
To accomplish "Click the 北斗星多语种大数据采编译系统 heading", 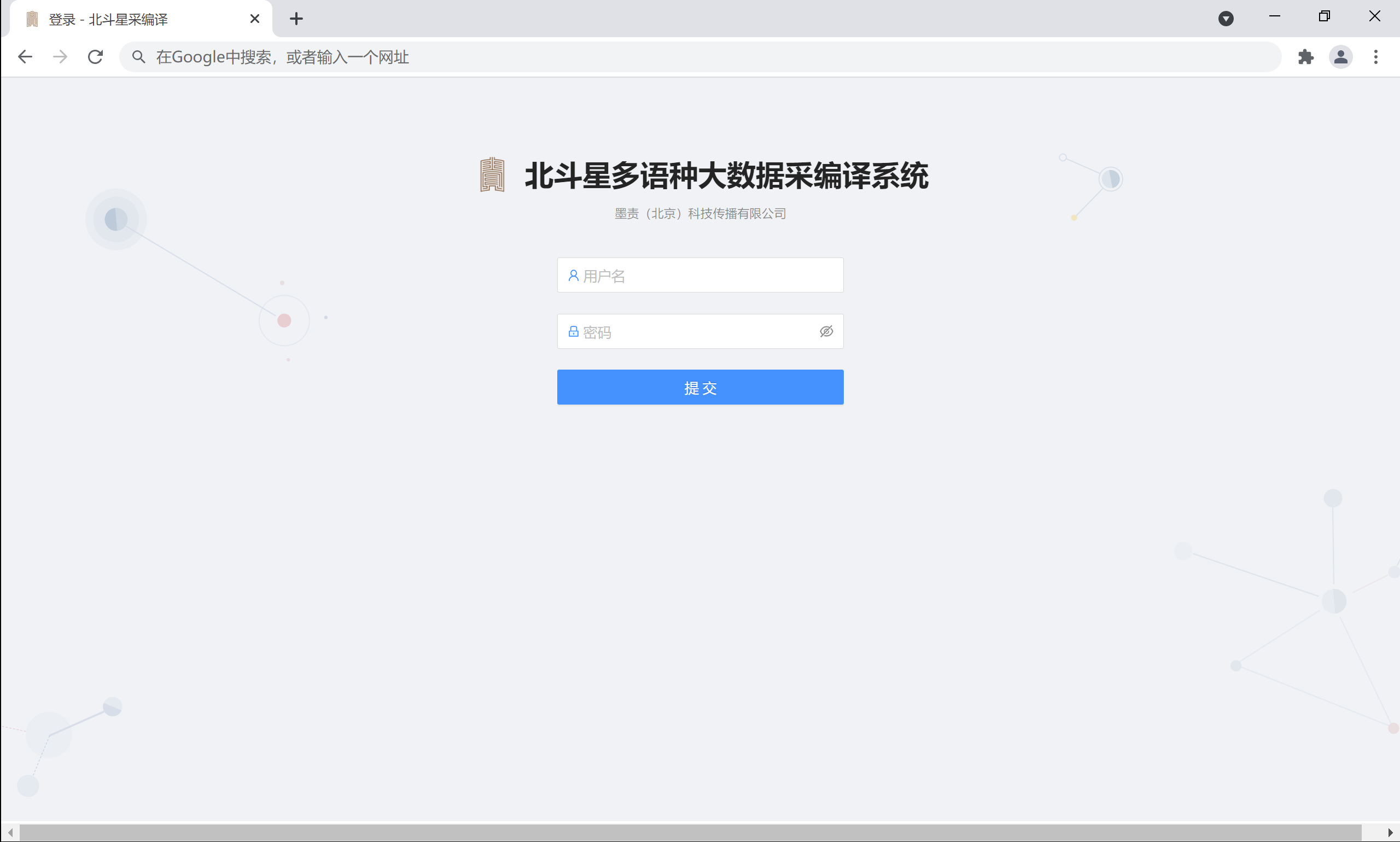I will 726,176.
